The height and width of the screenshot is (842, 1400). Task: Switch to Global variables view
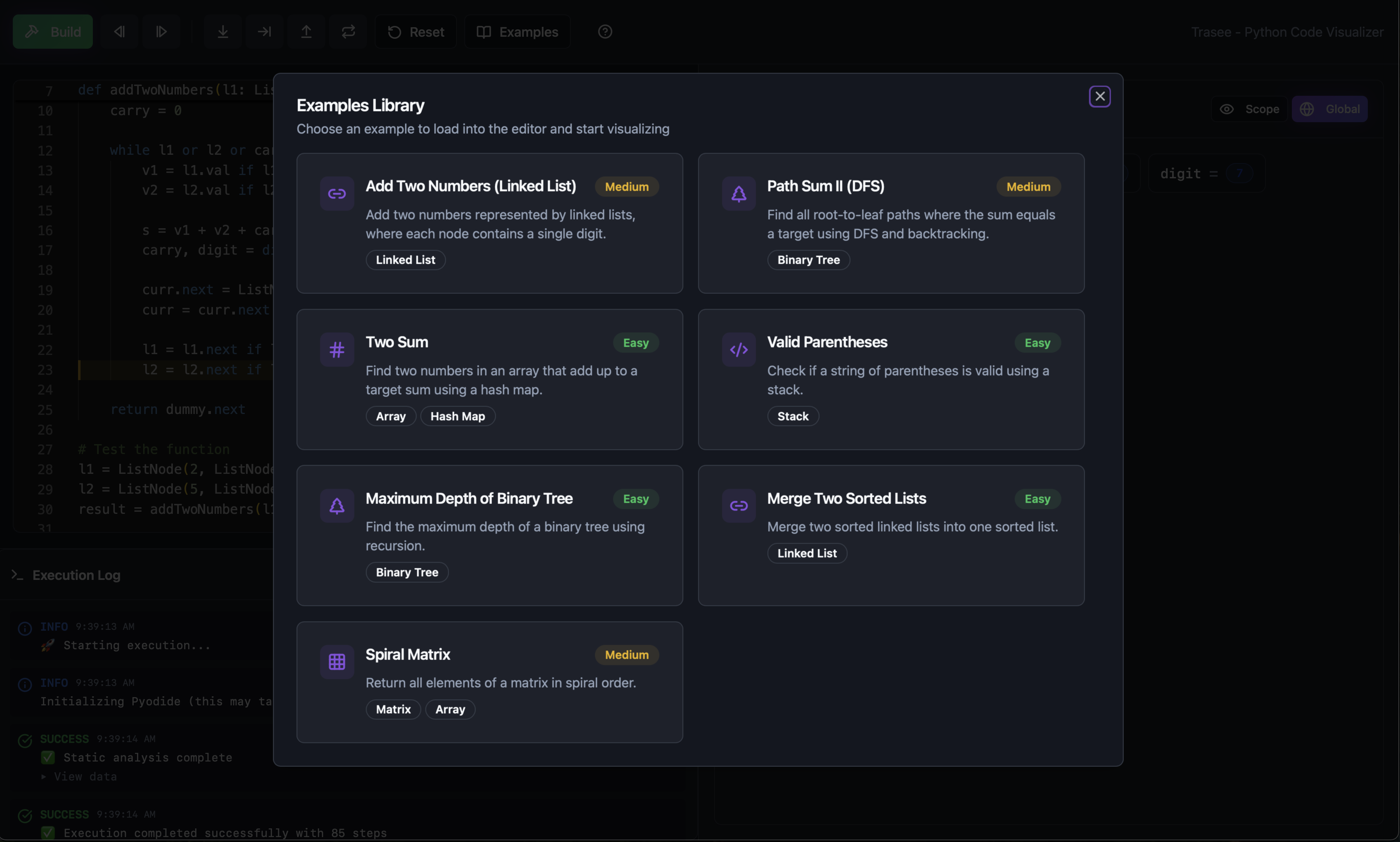pos(1330,109)
